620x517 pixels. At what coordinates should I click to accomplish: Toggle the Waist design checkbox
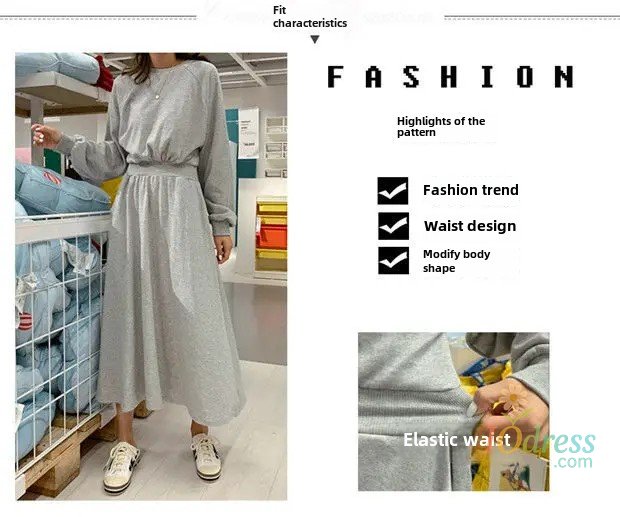click(393, 226)
